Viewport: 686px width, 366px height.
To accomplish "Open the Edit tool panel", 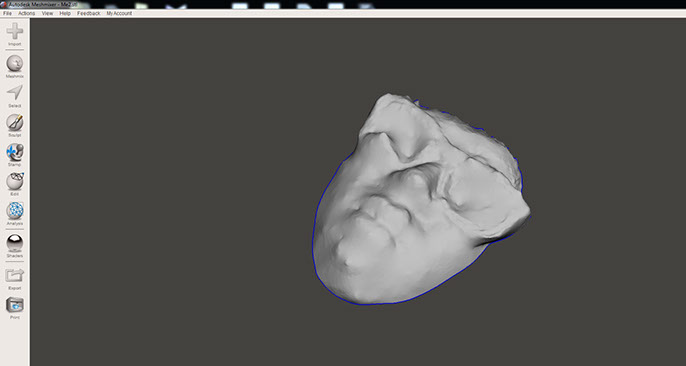I will pos(15,181).
